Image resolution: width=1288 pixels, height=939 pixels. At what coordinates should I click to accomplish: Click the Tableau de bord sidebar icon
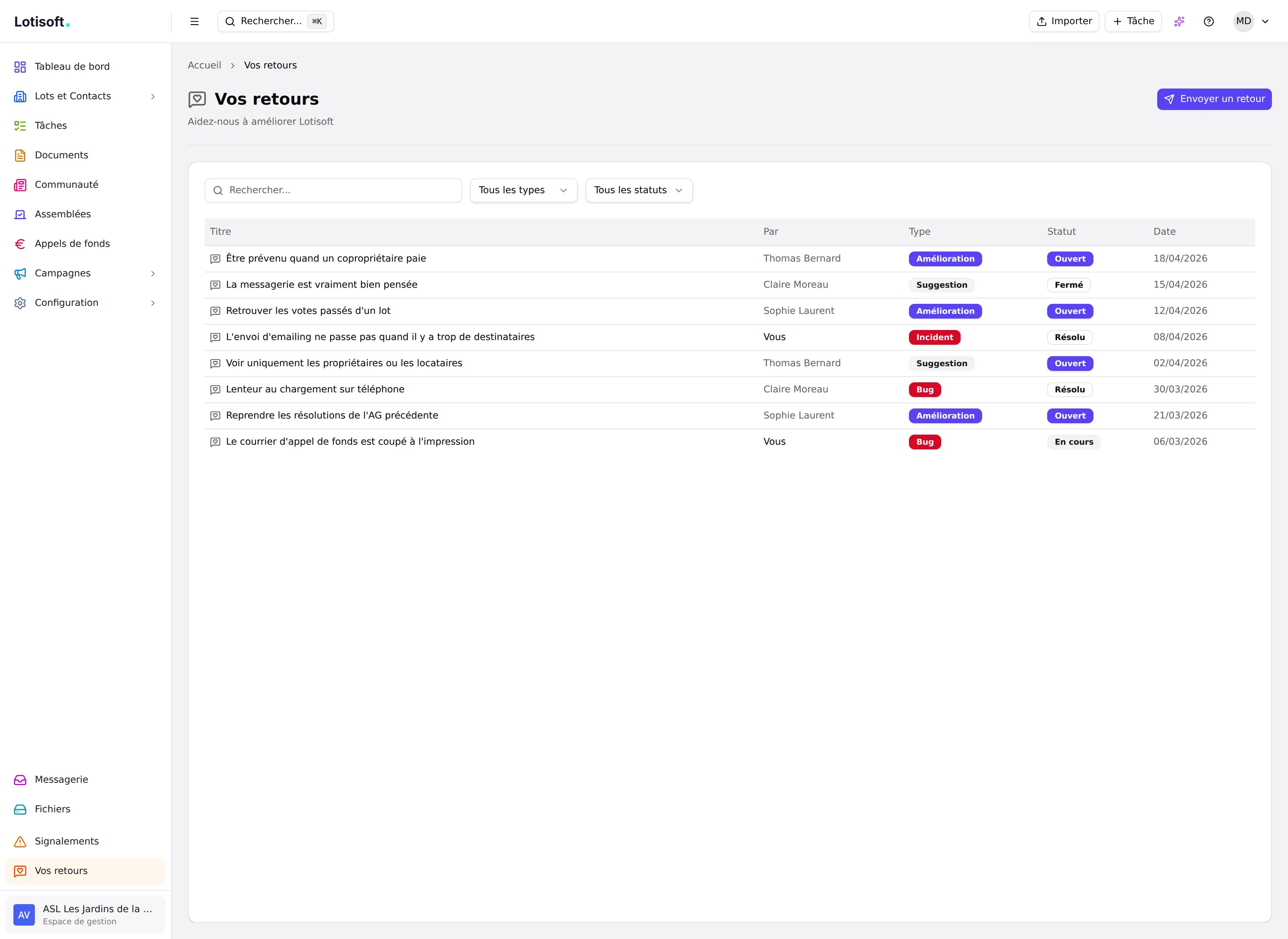pyautogui.click(x=20, y=66)
